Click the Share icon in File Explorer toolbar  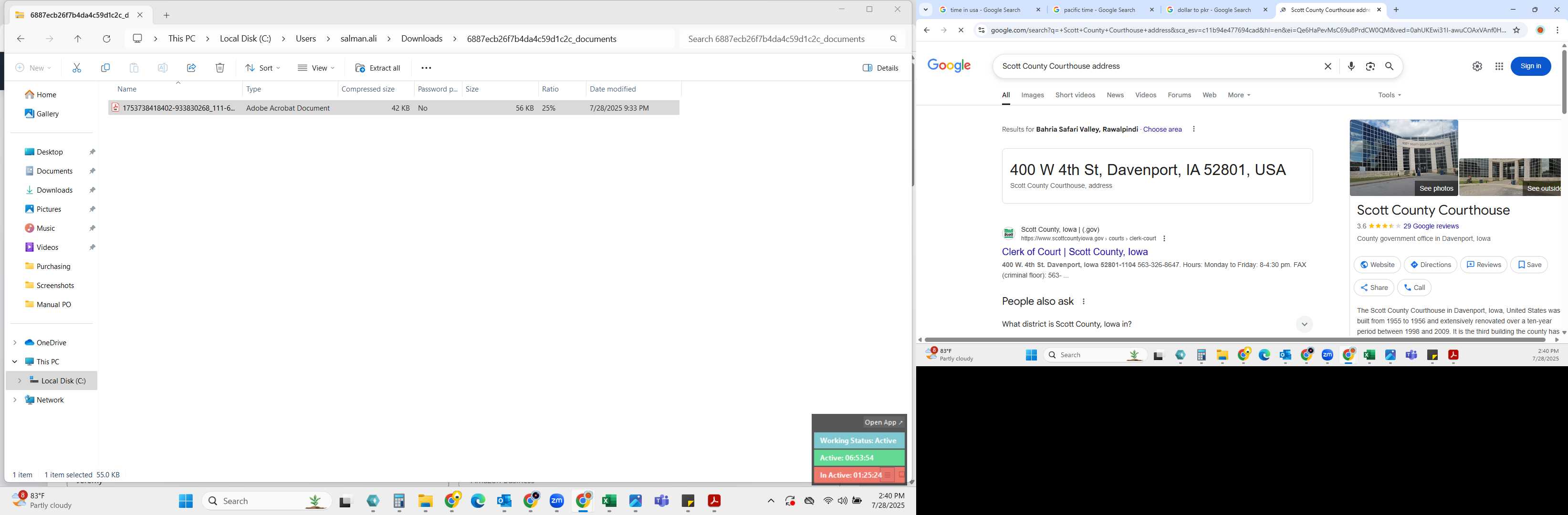[191, 68]
